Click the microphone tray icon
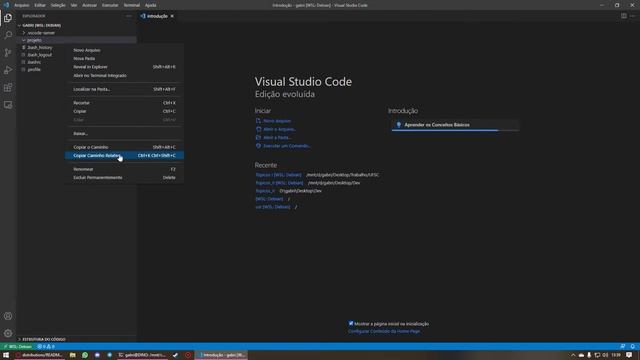Image resolution: width=640 pixels, height=360 pixels. click(x=589, y=355)
